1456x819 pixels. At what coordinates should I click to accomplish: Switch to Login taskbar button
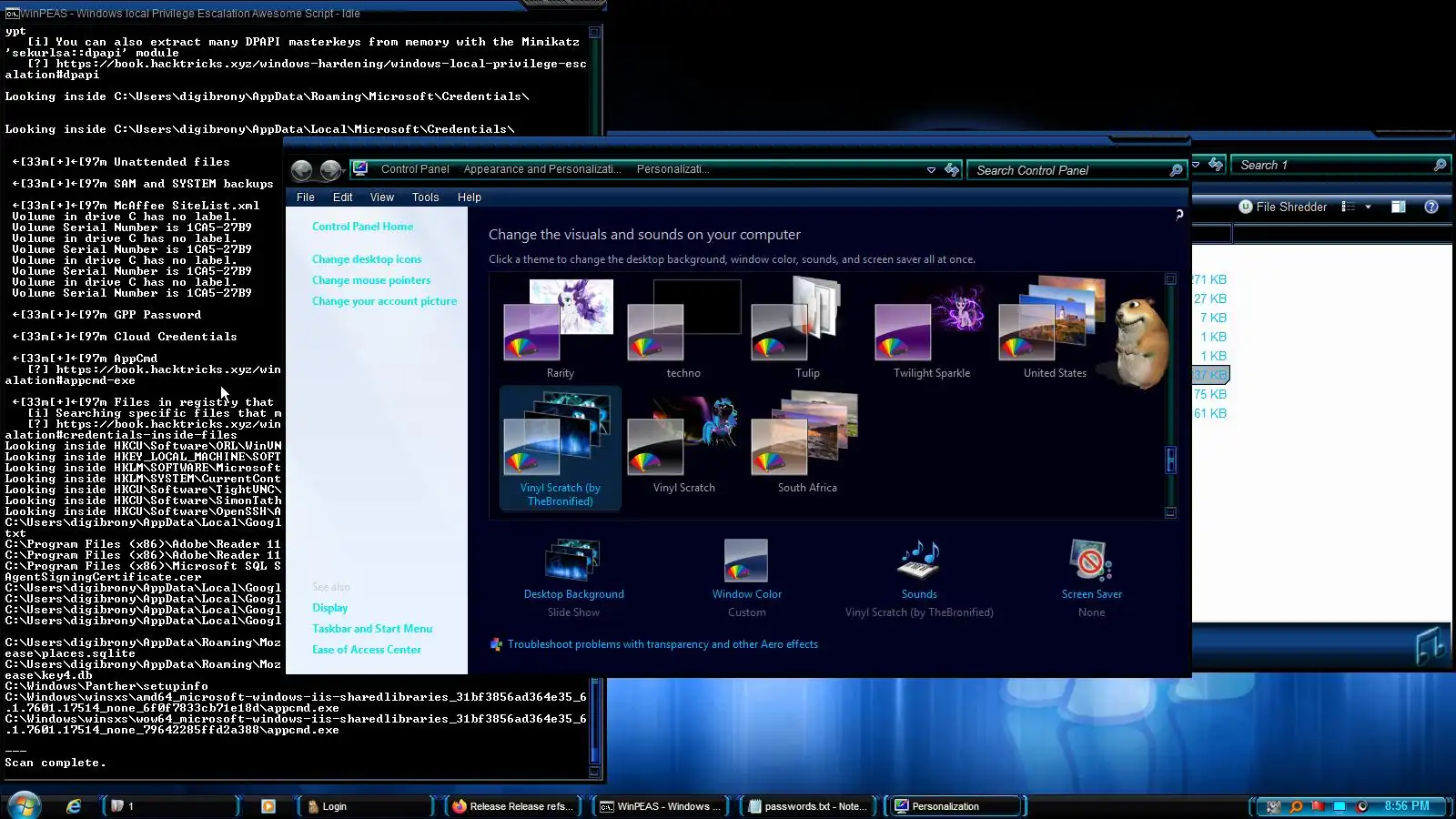click(366, 806)
